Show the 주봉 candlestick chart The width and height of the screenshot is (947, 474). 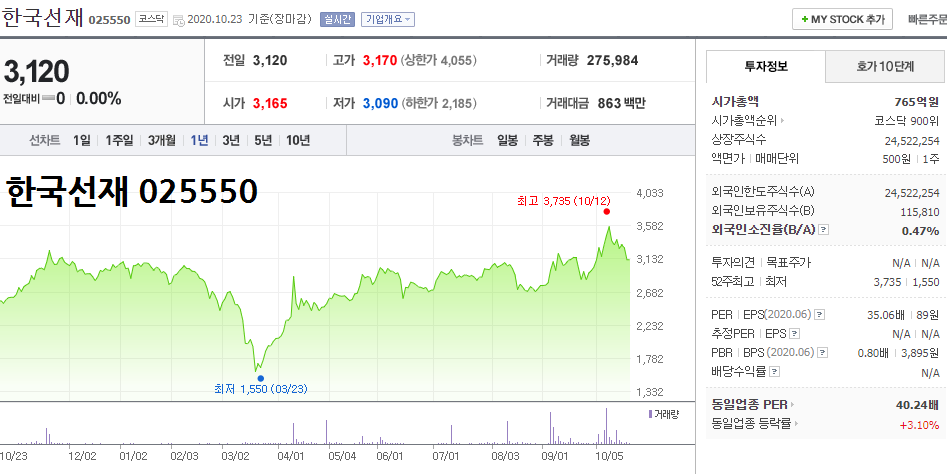point(542,141)
